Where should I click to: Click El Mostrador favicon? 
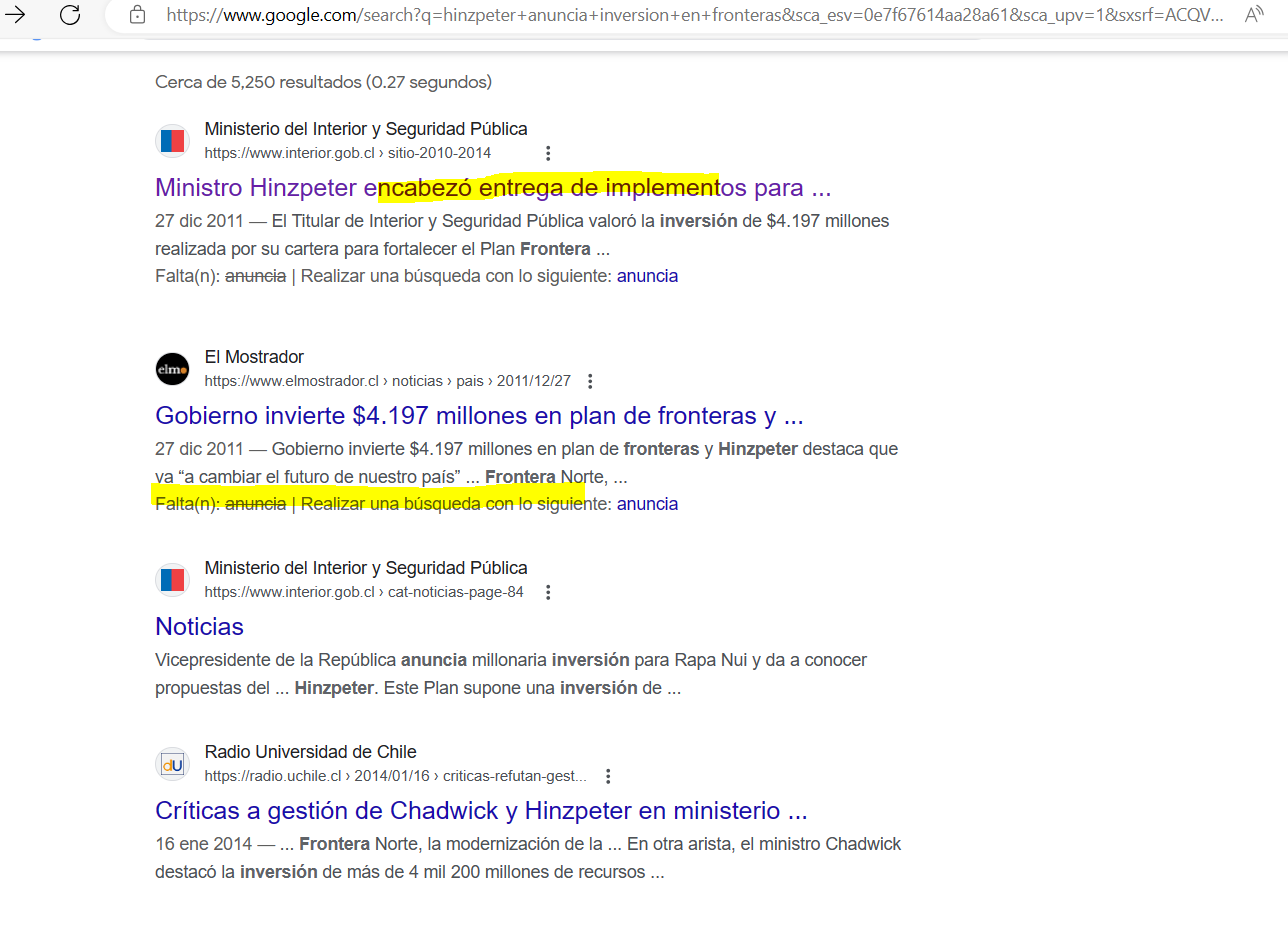[x=172, y=369]
